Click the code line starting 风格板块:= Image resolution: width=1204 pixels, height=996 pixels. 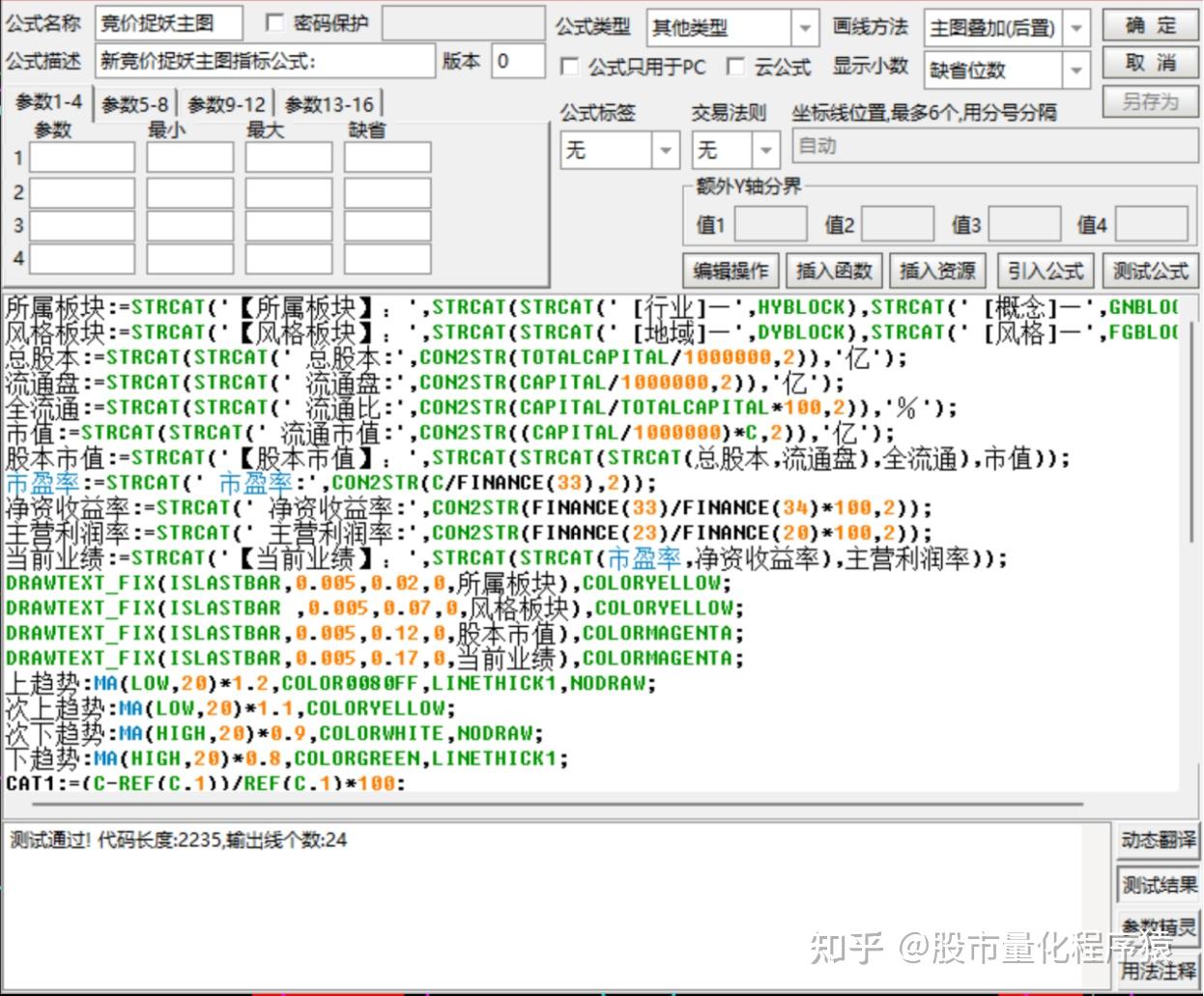pyautogui.click(x=591, y=332)
